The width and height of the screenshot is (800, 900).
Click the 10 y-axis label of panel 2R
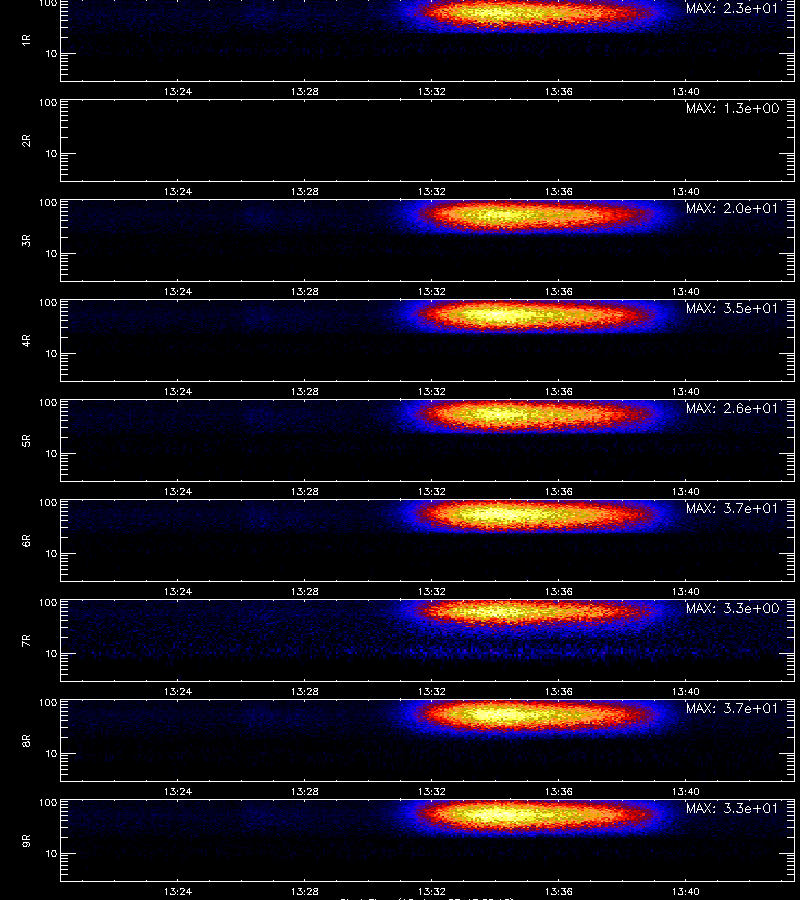(x=51, y=154)
